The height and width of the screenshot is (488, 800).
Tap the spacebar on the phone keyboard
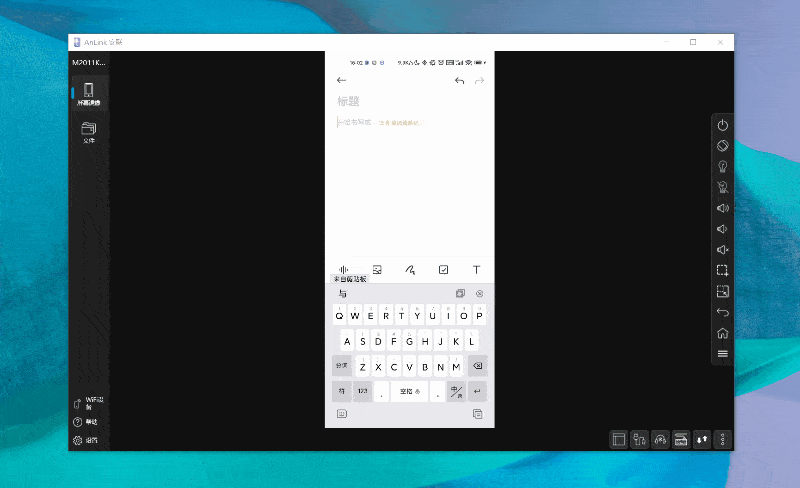click(x=409, y=391)
